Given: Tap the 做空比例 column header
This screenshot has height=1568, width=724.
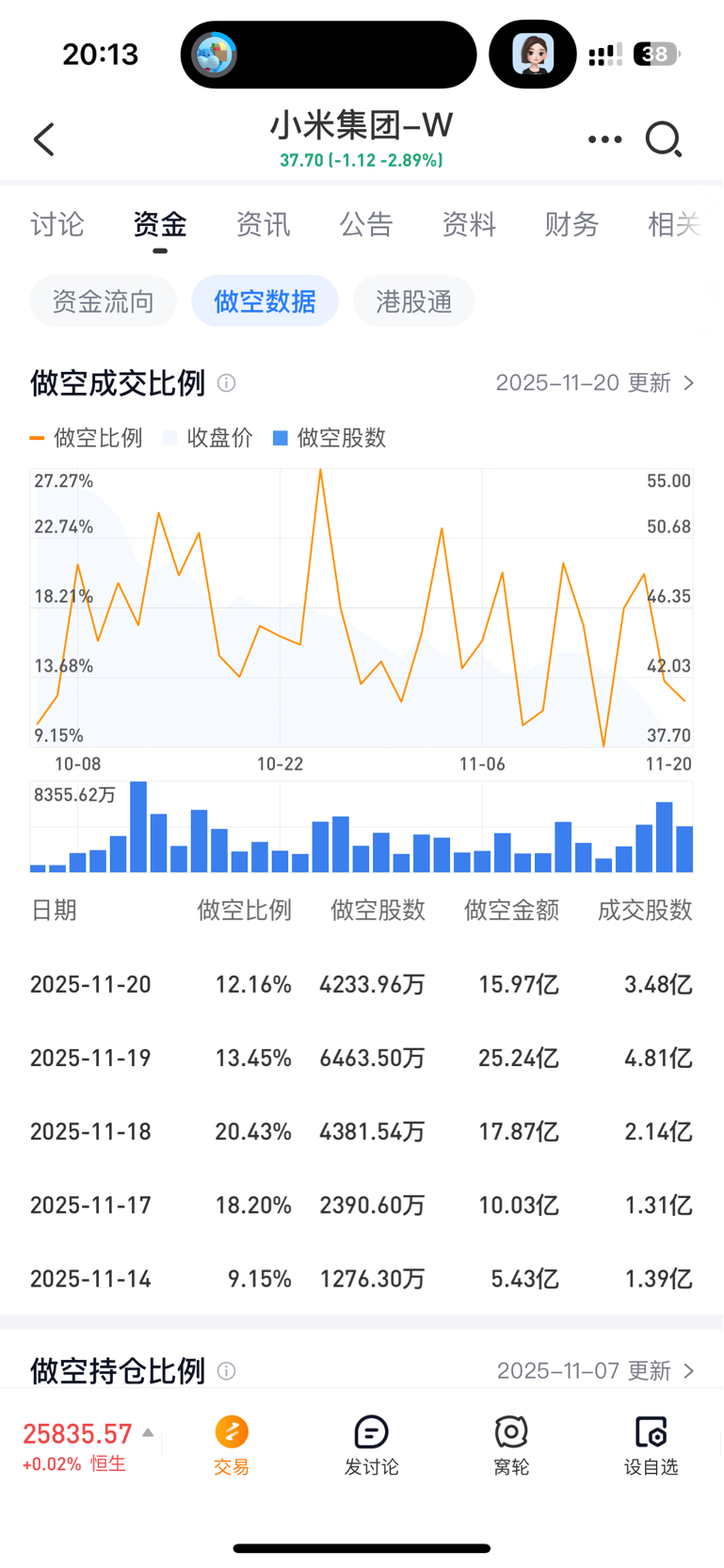Looking at the screenshot, I should point(245,911).
